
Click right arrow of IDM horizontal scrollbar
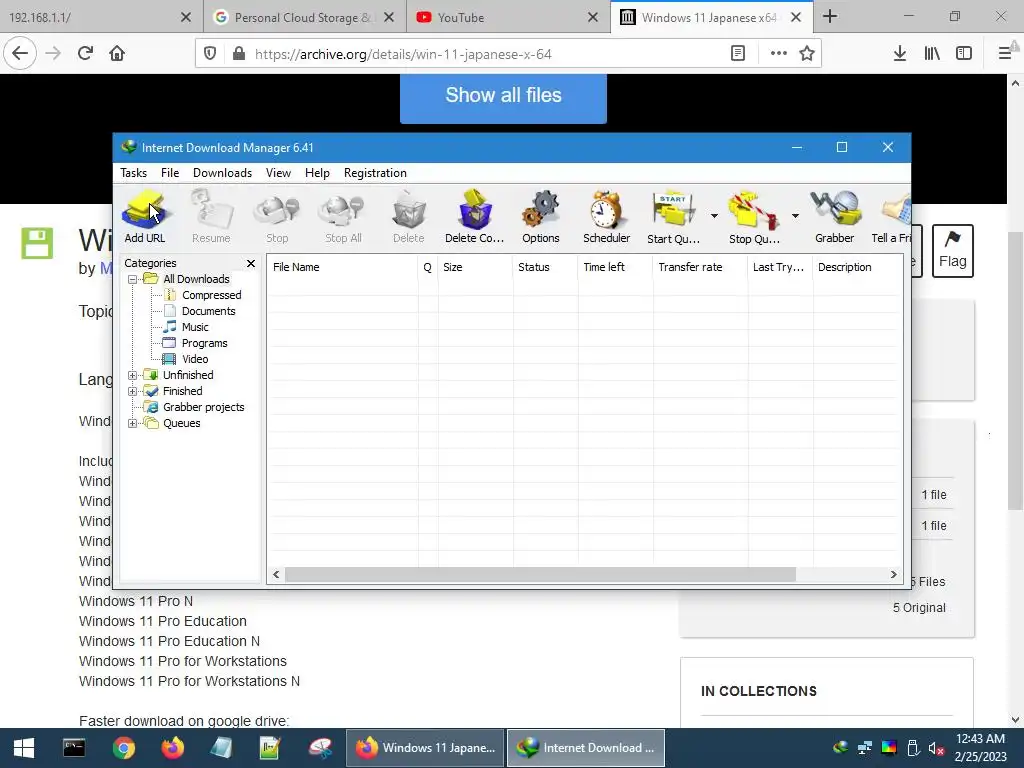click(893, 575)
